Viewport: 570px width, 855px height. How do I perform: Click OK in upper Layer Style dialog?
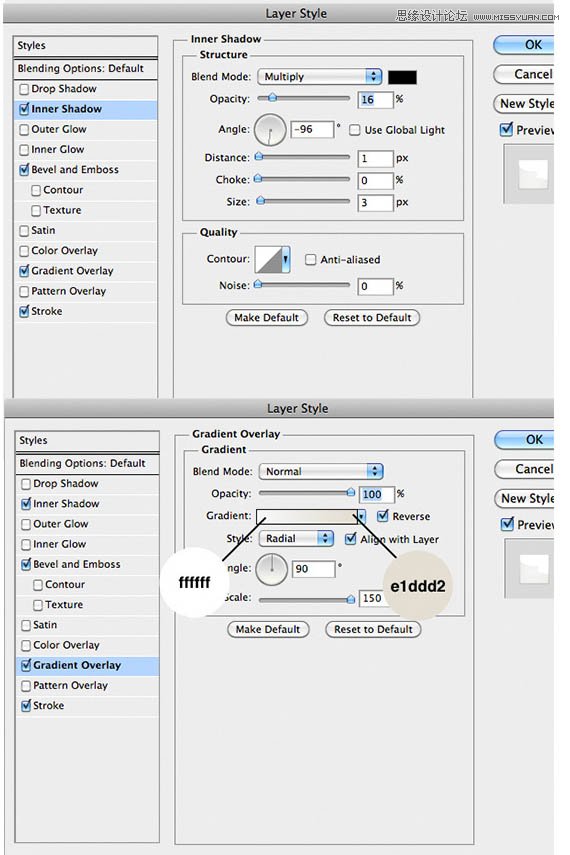coord(524,45)
